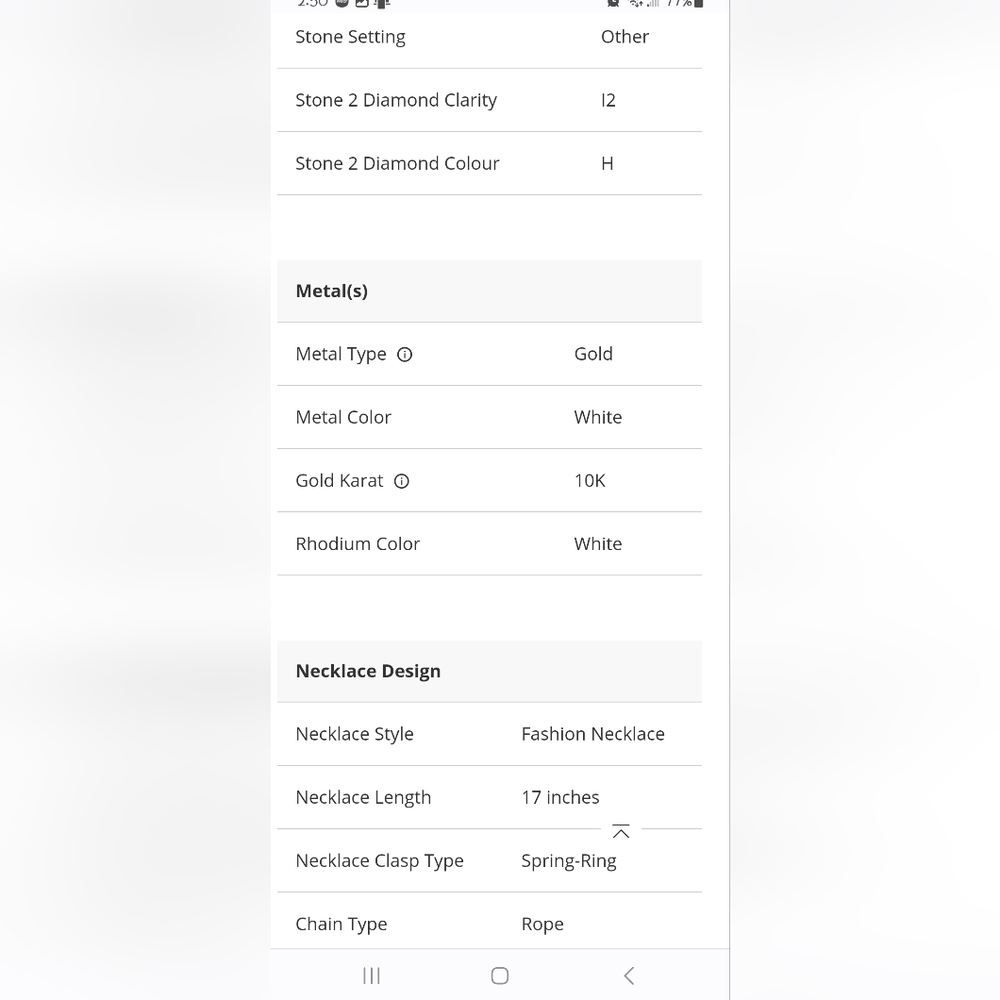Click the Stone 2 Diamond Clarity row
Screen dimensions: 1000x1000
point(489,100)
